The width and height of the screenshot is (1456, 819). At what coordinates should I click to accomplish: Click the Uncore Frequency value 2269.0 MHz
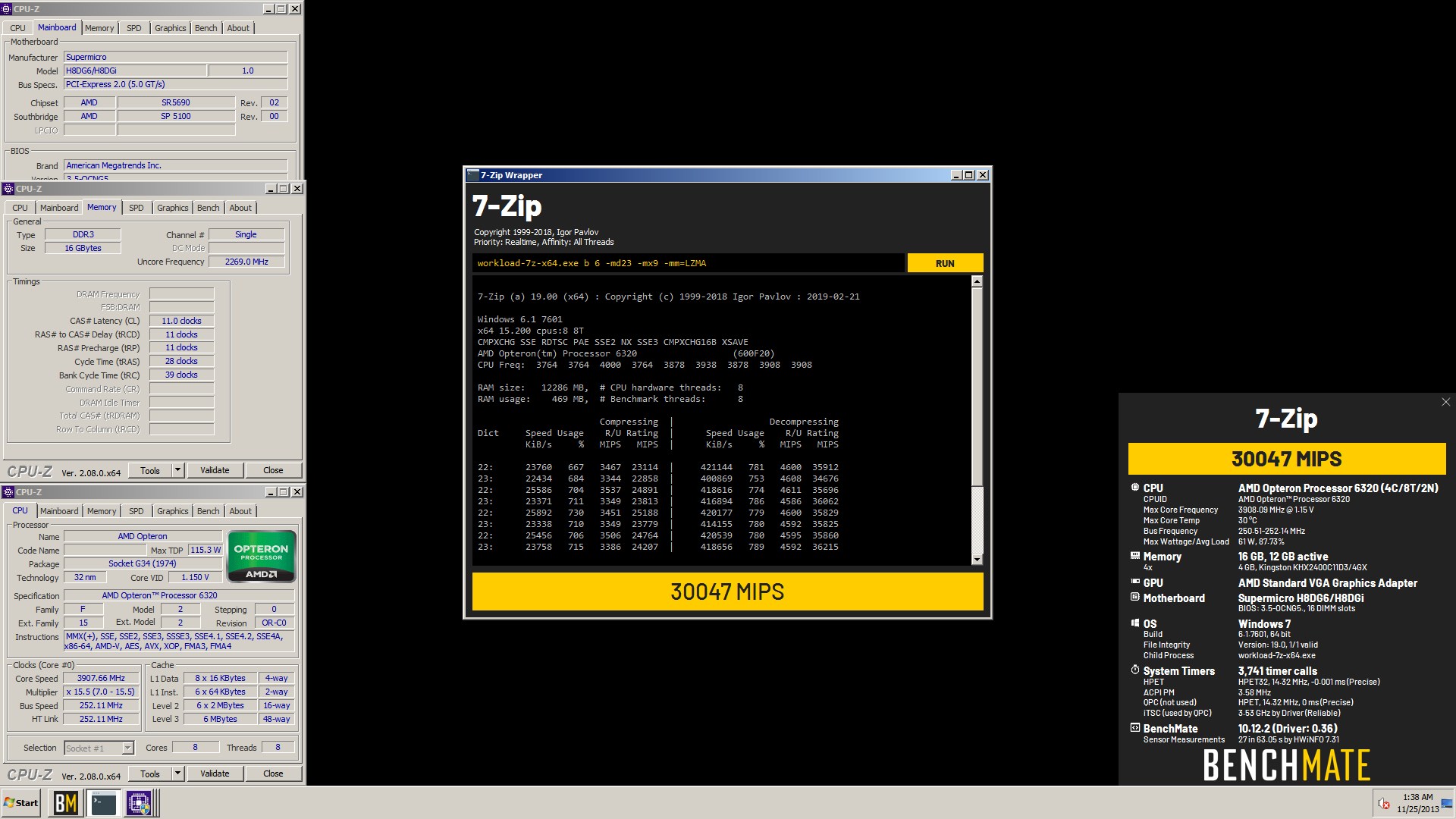[246, 262]
